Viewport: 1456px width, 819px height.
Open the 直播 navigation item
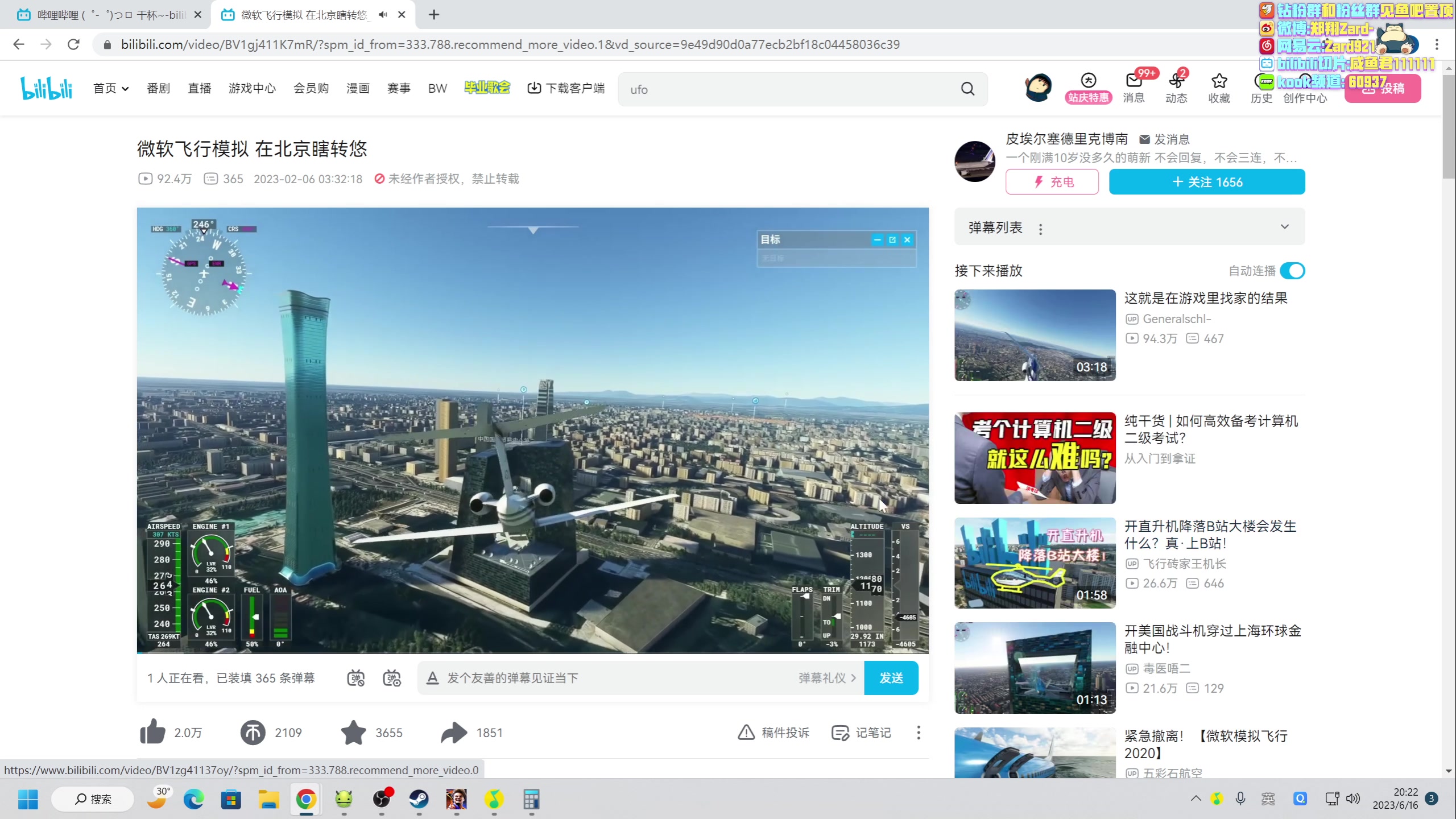(199, 88)
